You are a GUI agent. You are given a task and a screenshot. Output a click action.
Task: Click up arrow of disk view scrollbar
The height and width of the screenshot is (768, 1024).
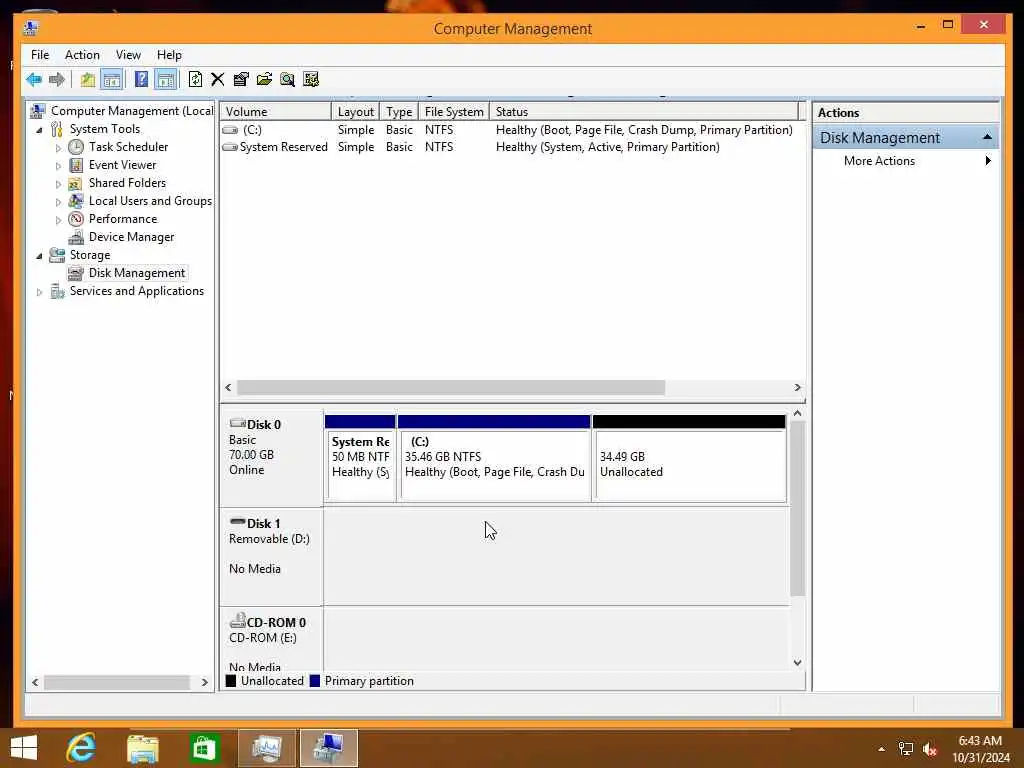point(797,413)
